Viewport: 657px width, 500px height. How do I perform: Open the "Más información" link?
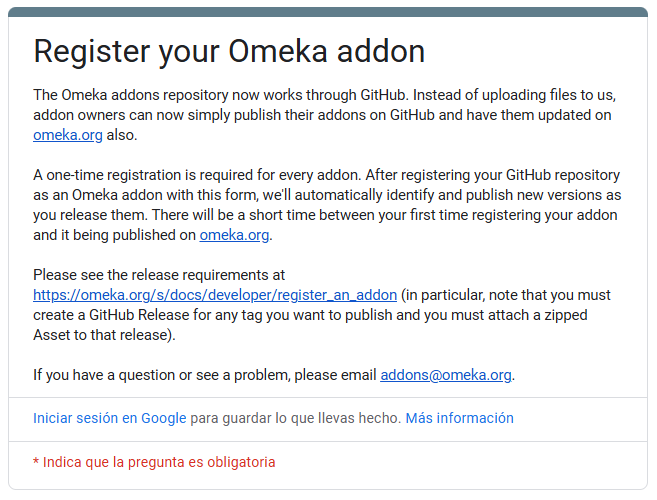tap(460, 418)
